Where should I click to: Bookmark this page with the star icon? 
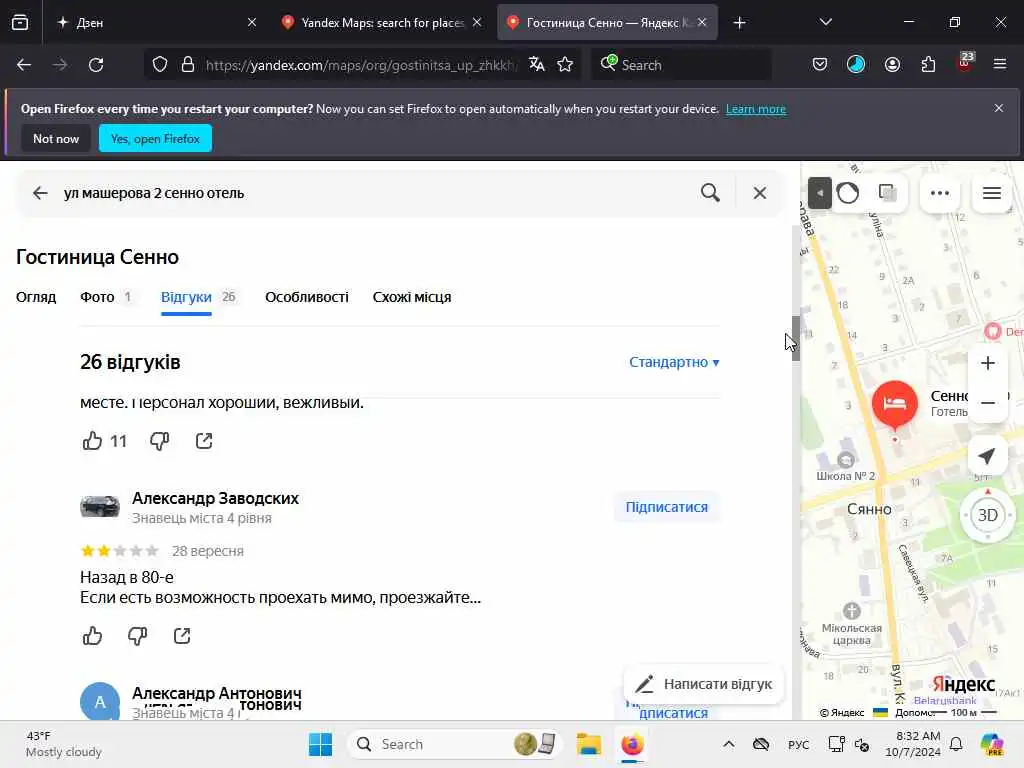(x=565, y=65)
